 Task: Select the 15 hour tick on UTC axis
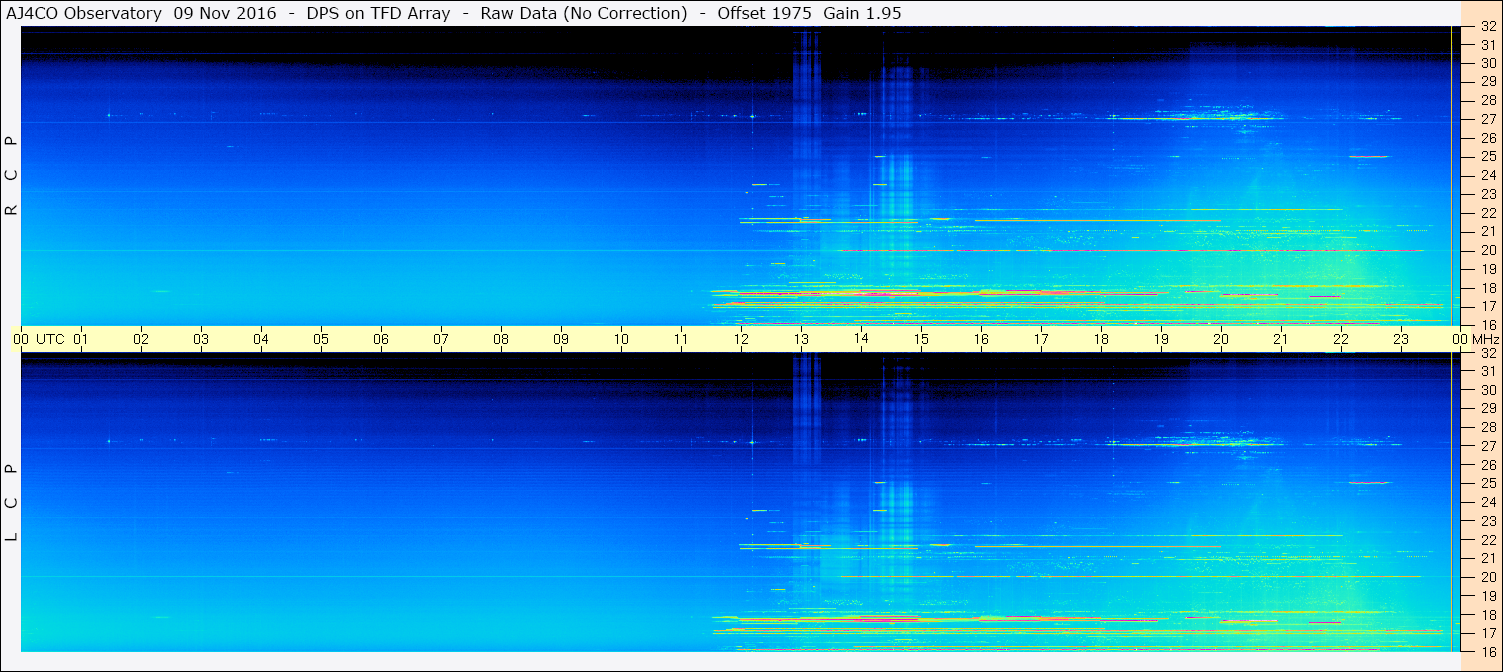coord(921,339)
